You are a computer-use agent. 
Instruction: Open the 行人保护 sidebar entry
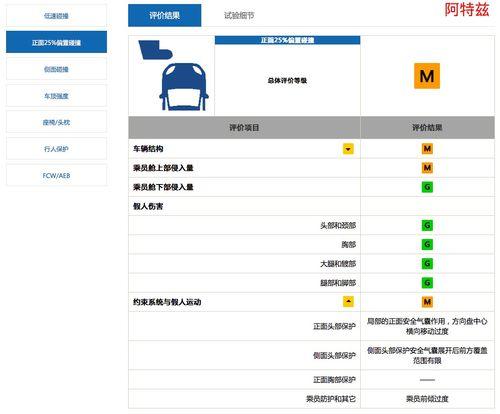[x=56, y=149]
